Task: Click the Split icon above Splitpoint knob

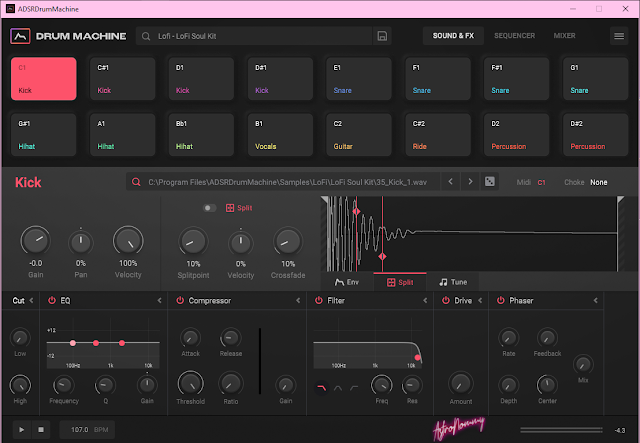Action: click(x=230, y=208)
